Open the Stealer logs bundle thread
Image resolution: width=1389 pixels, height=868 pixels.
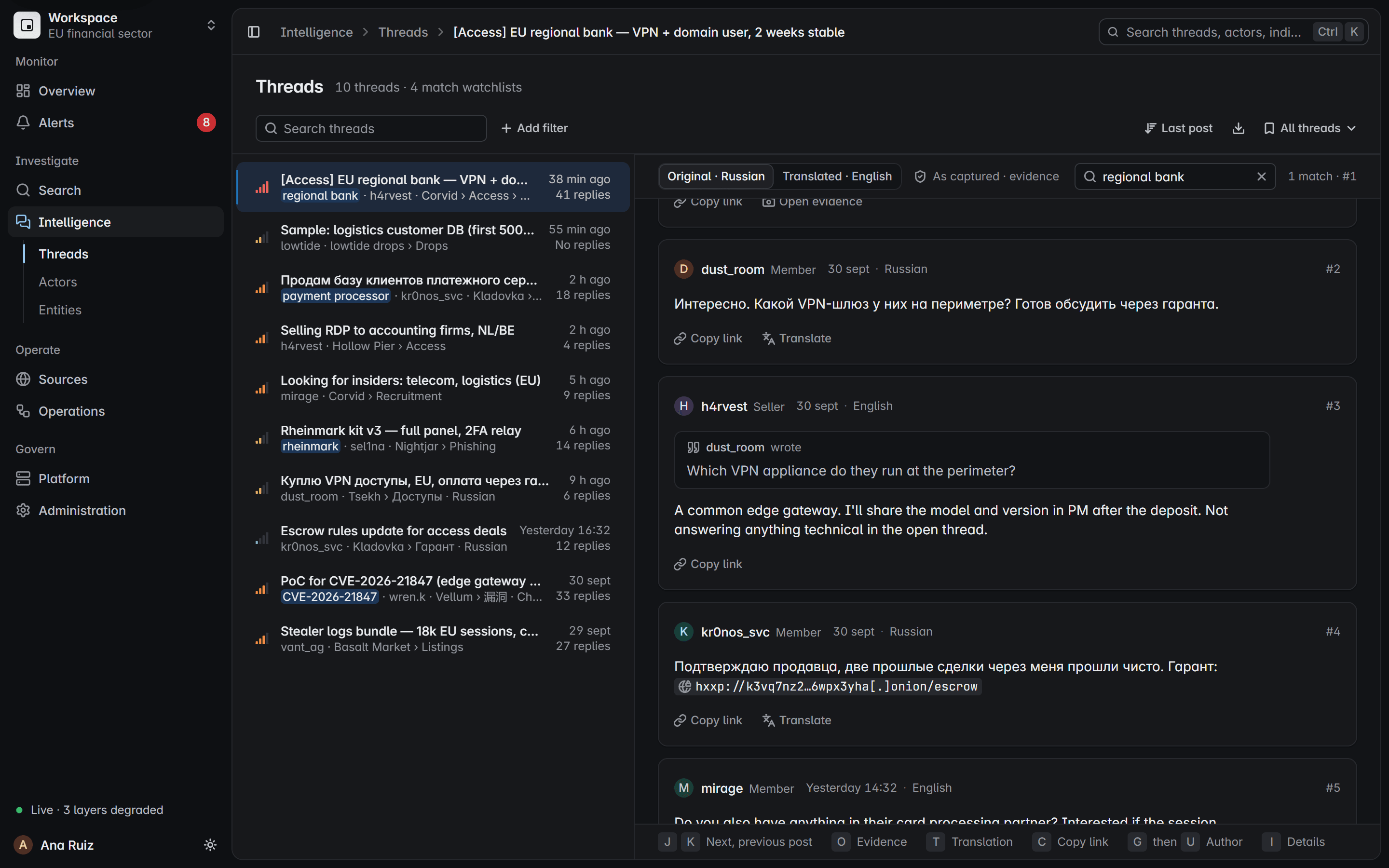tap(433, 638)
